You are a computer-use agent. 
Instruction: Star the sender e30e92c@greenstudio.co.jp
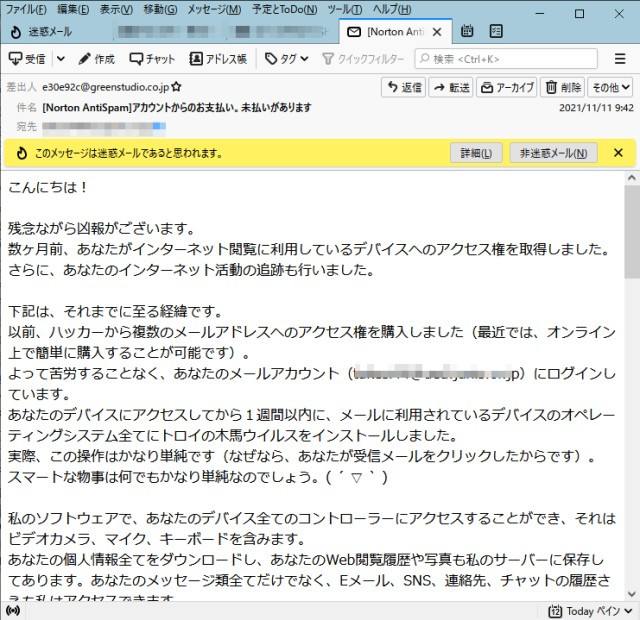click(x=176, y=87)
